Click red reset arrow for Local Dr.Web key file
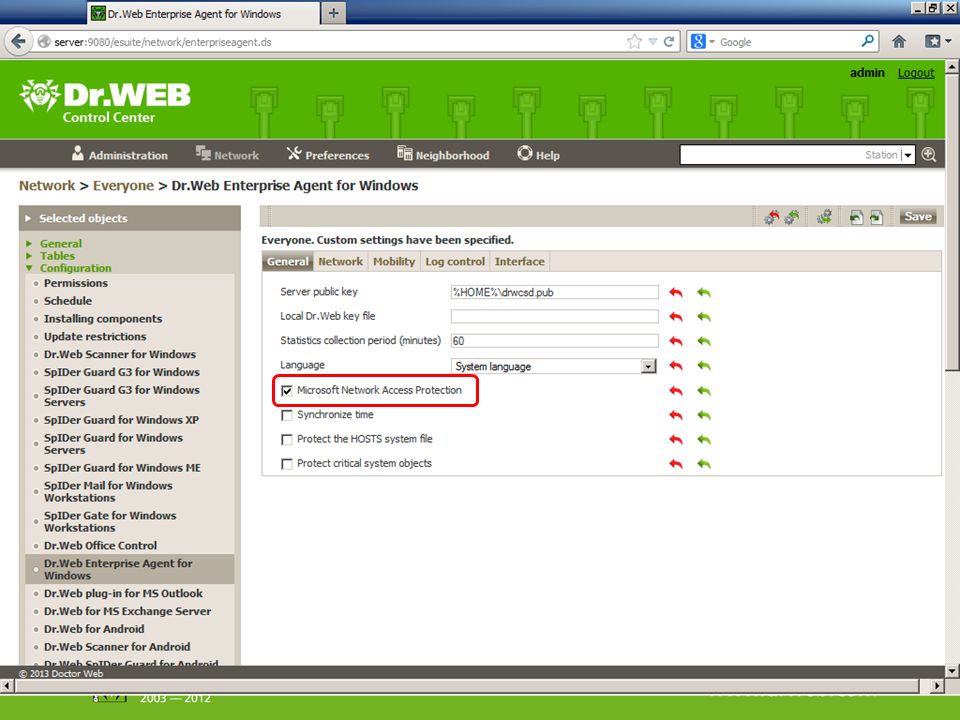 676,317
